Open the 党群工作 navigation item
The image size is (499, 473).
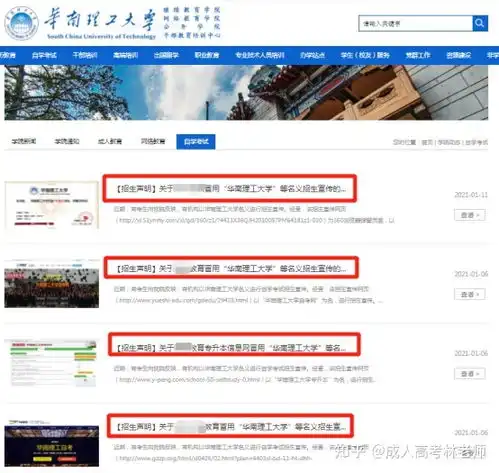[418, 55]
